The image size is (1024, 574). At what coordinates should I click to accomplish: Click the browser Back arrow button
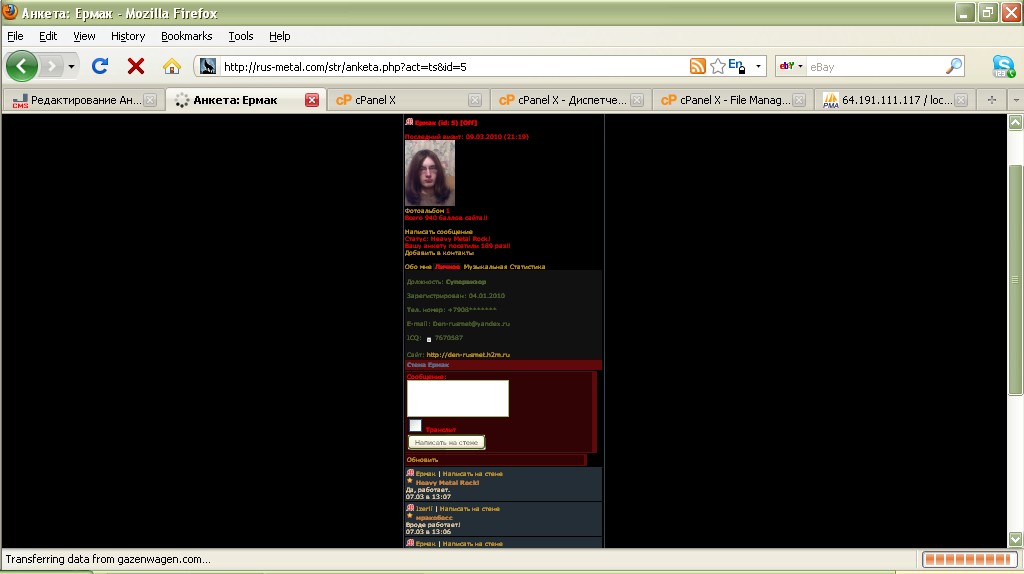click(x=22, y=67)
